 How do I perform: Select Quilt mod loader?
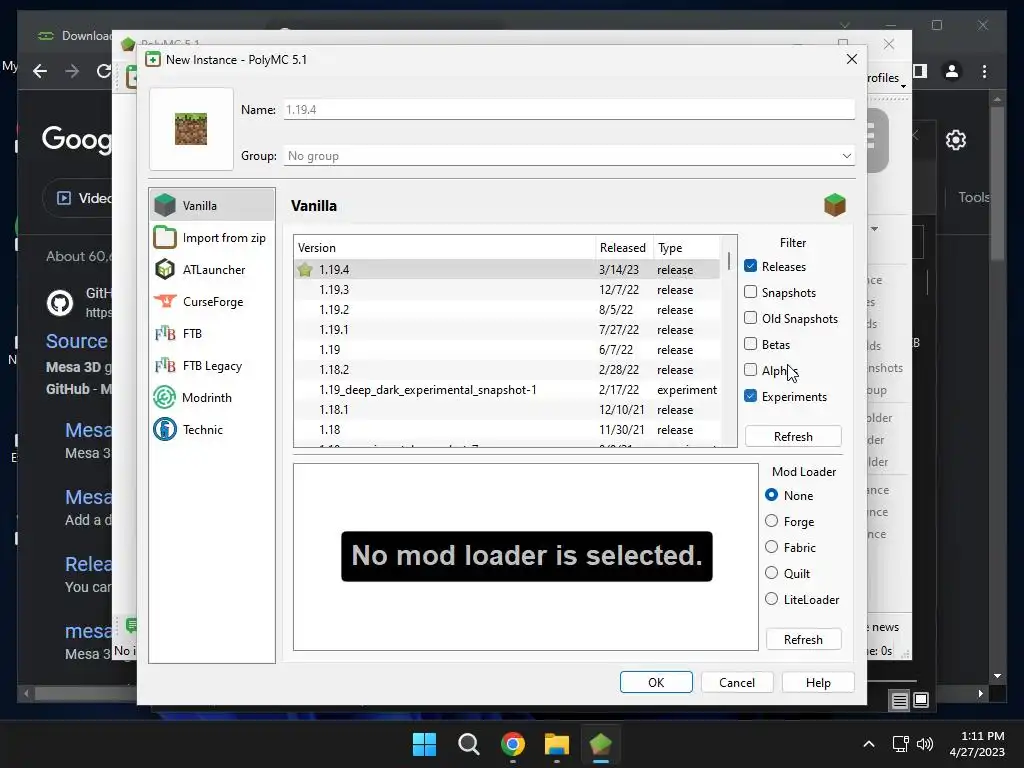click(771, 573)
